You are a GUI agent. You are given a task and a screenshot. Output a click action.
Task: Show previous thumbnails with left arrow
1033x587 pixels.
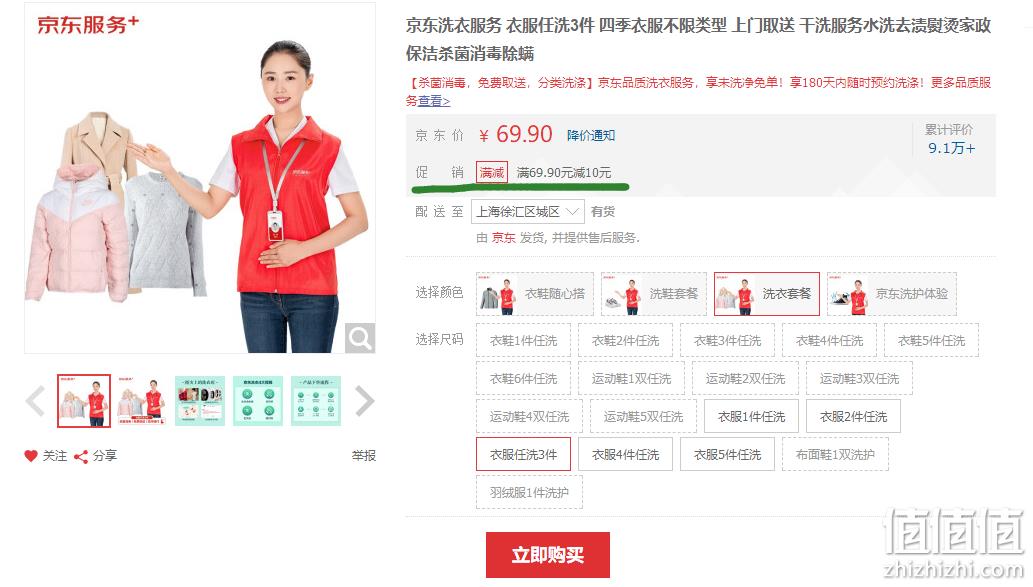pyautogui.click(x=36, y=401)
